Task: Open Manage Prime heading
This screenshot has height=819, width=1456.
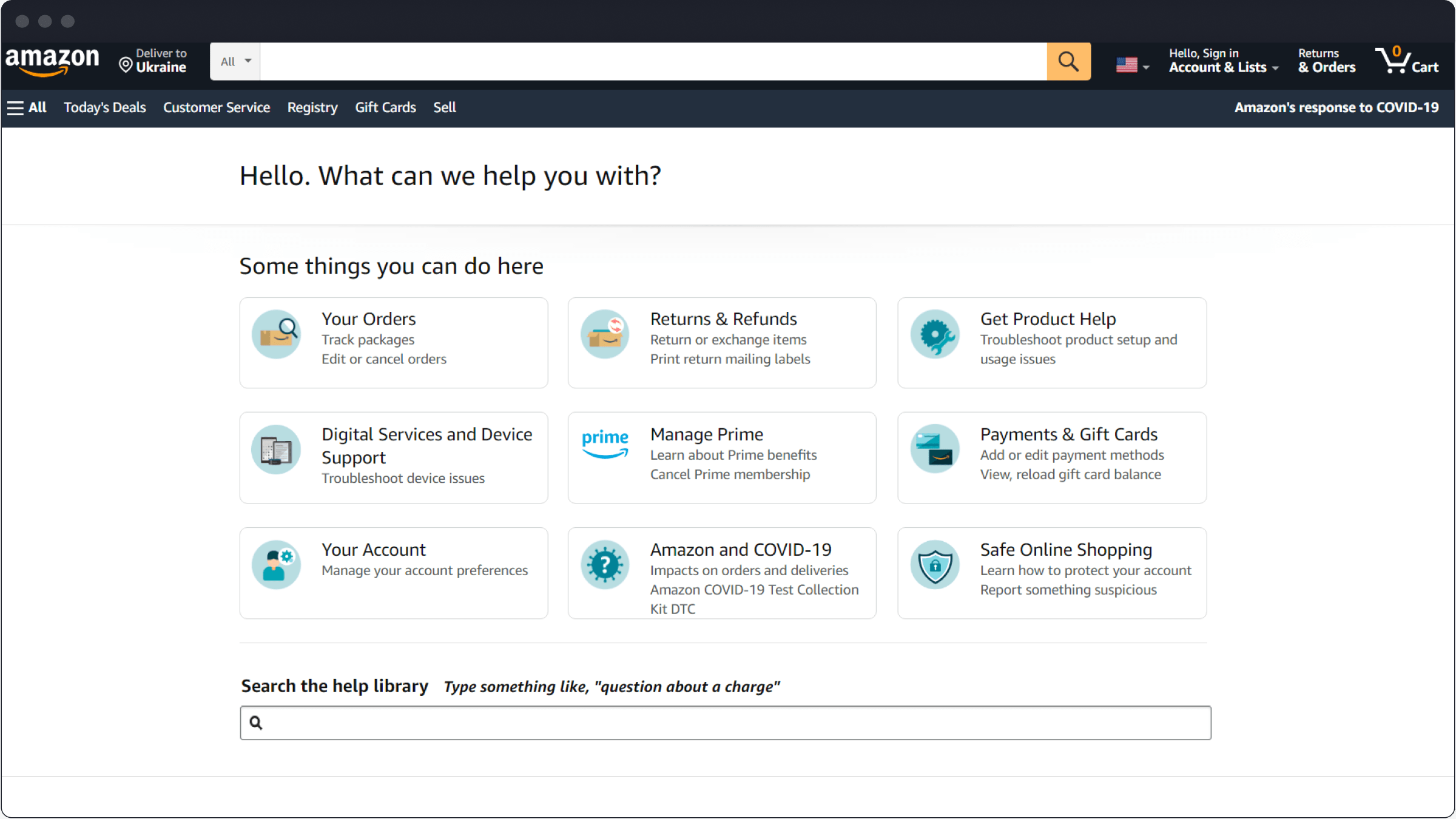Action: [x=707, y=434]
